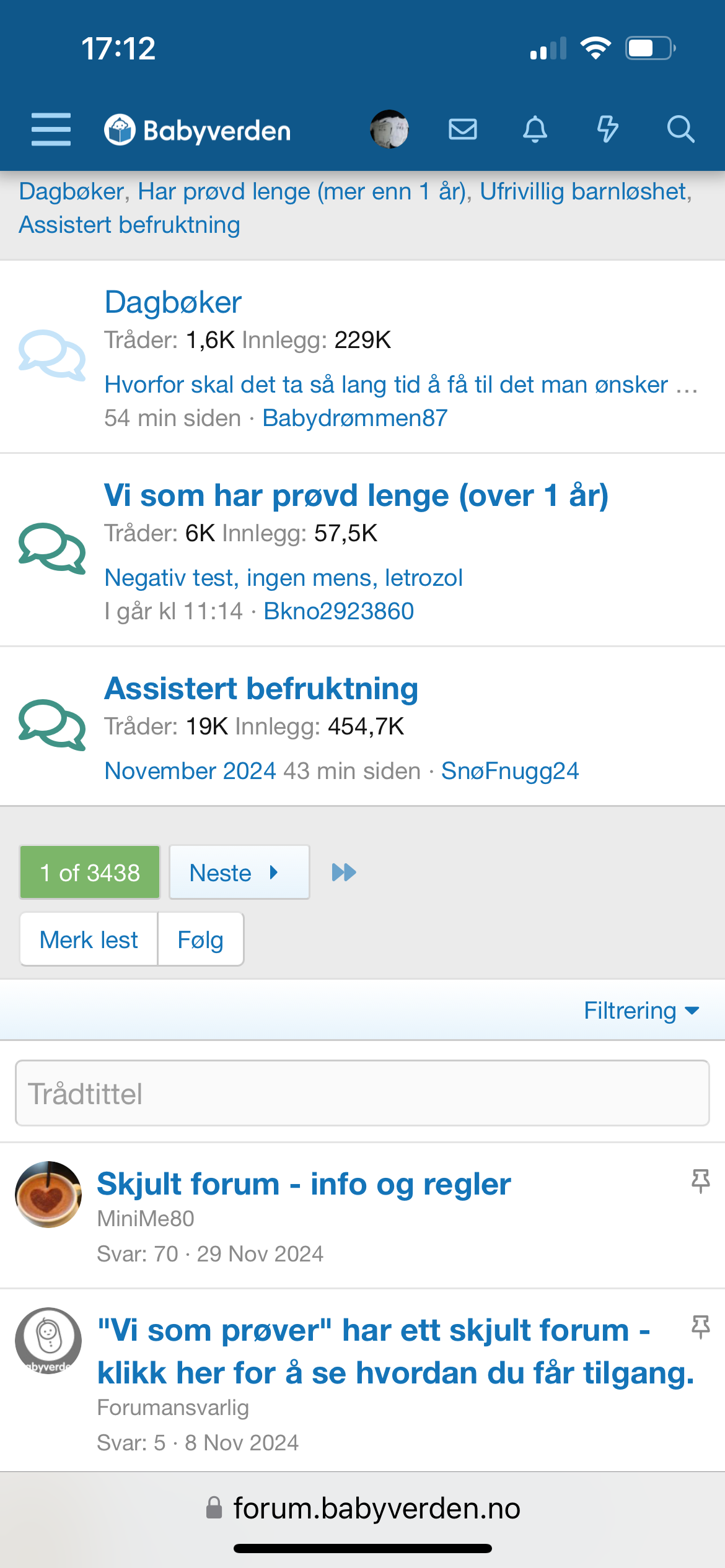Open the user profile avatar
Image resolution: width=725 pixels, height=1568 pixels.
[x=389, y=129]
